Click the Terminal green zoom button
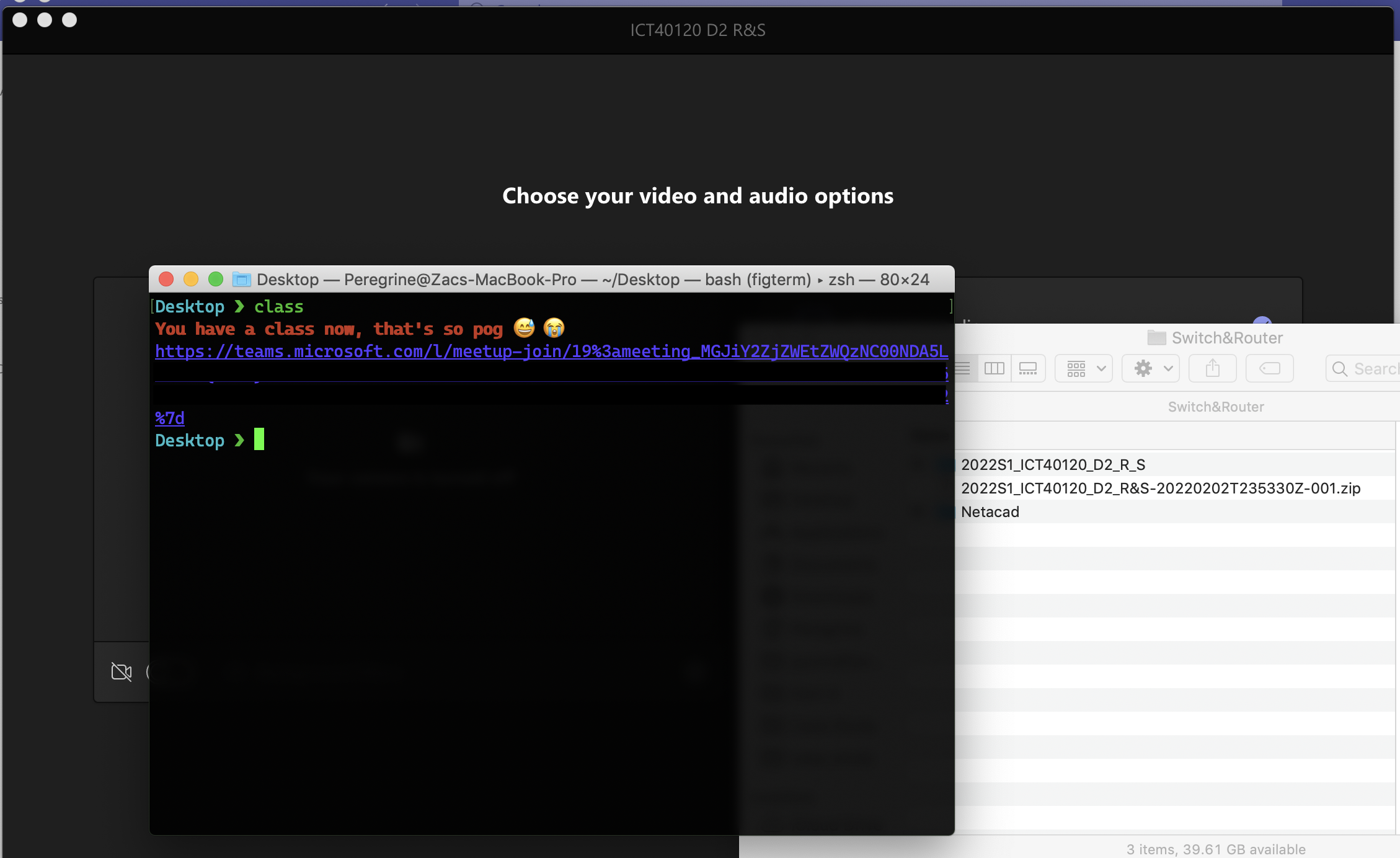Image resolution: width=1400 pixels, height=858 pixels. coord(216,280)
